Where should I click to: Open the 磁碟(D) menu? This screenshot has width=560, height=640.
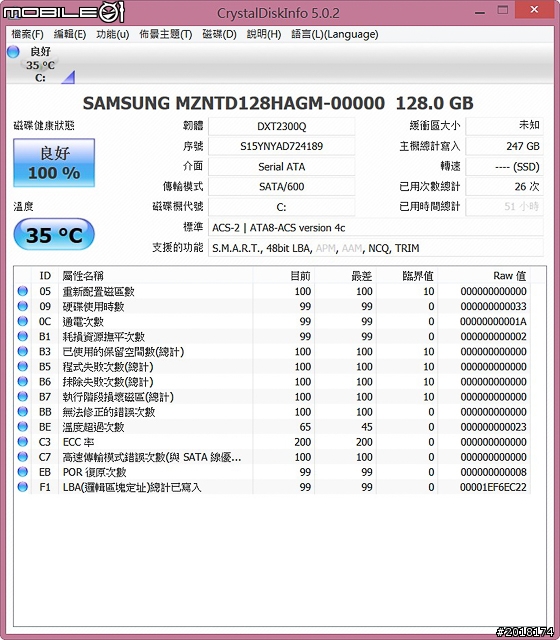[220, 34]
